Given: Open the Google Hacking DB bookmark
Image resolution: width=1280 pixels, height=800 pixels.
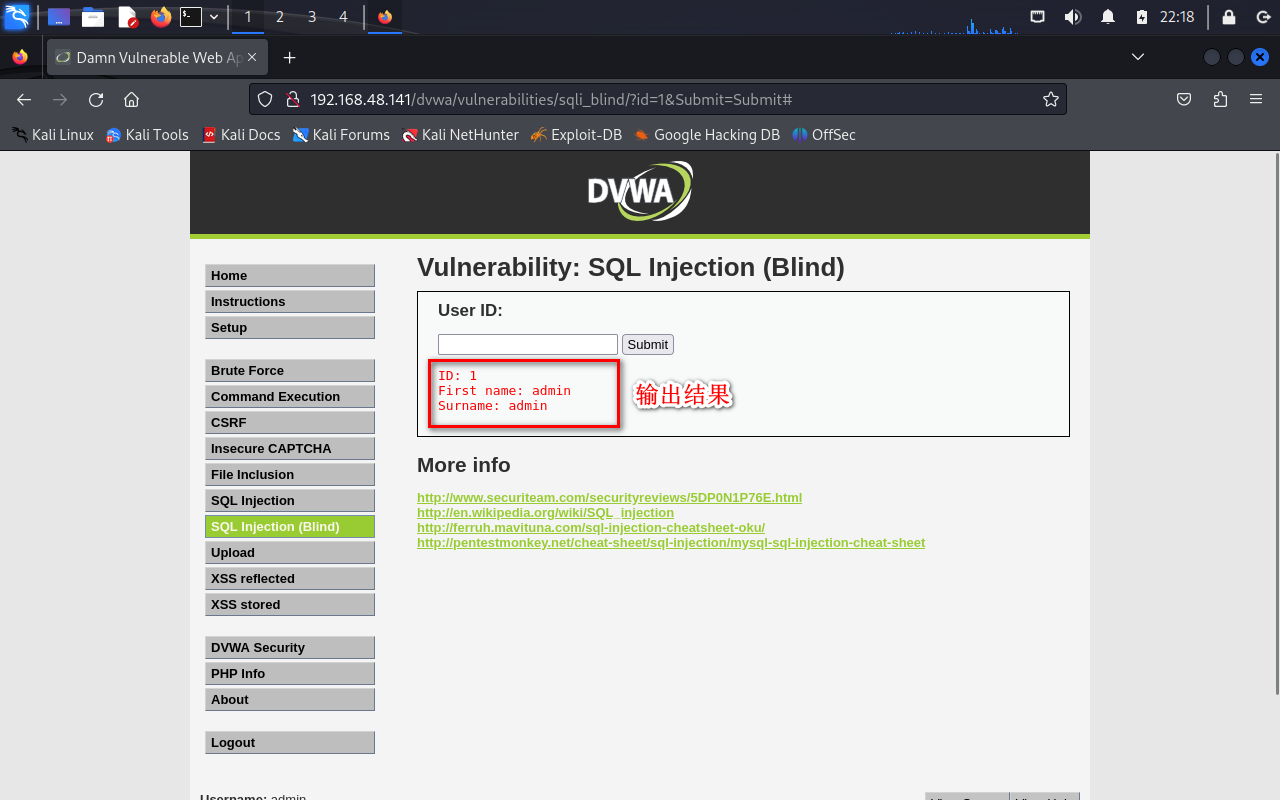Looking at the screenshot, I should (x=706, y=135).
